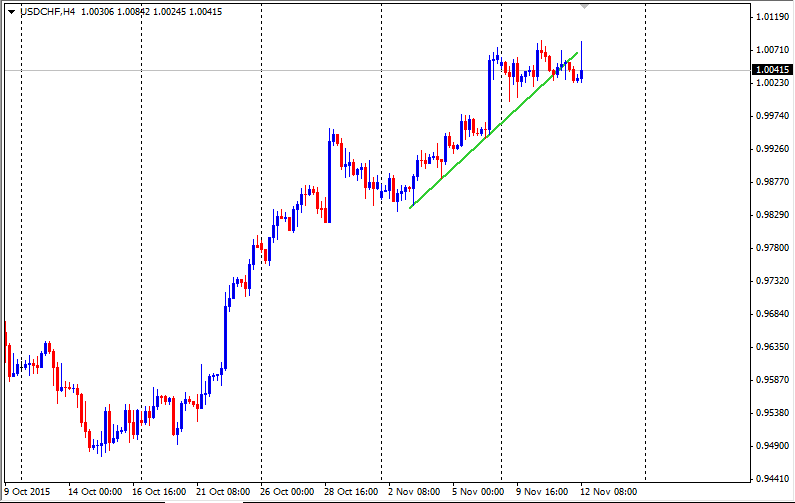Click the 0.98770 price axis label
Image resolution: width=795 pixels, height=503 pixels.
pyautogui.click(x=773, y=182)
